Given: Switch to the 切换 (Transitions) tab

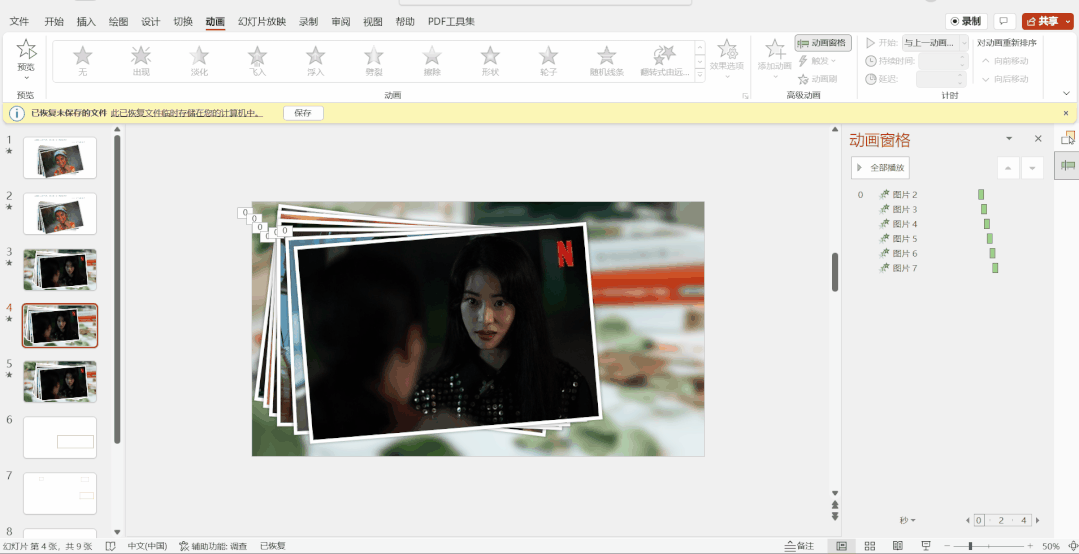Looking at the screenshot, I should [183, 21].
